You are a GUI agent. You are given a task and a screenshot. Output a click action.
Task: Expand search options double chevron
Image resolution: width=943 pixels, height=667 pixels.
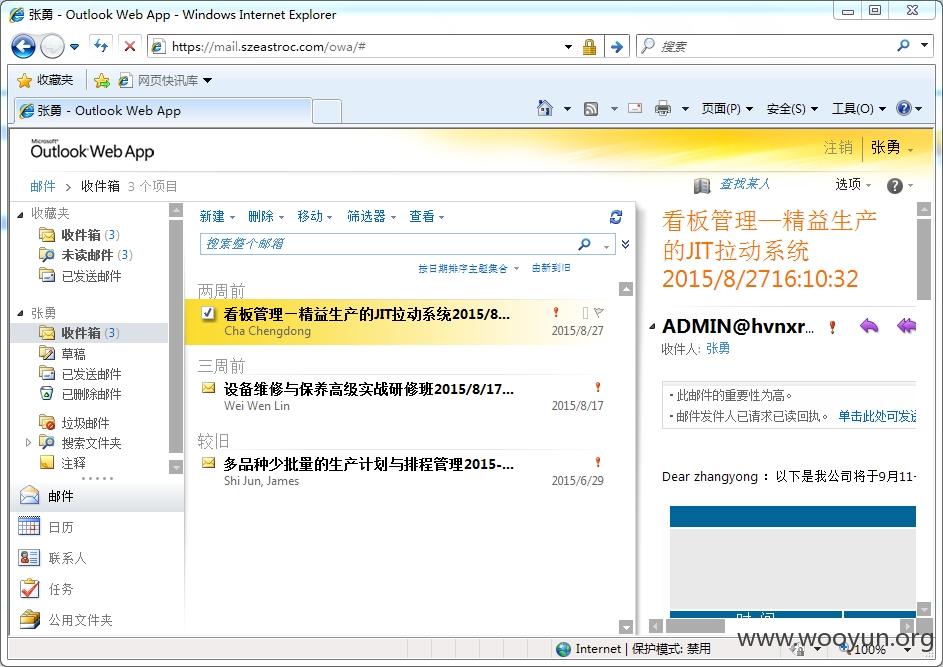[x=625, y=244]
